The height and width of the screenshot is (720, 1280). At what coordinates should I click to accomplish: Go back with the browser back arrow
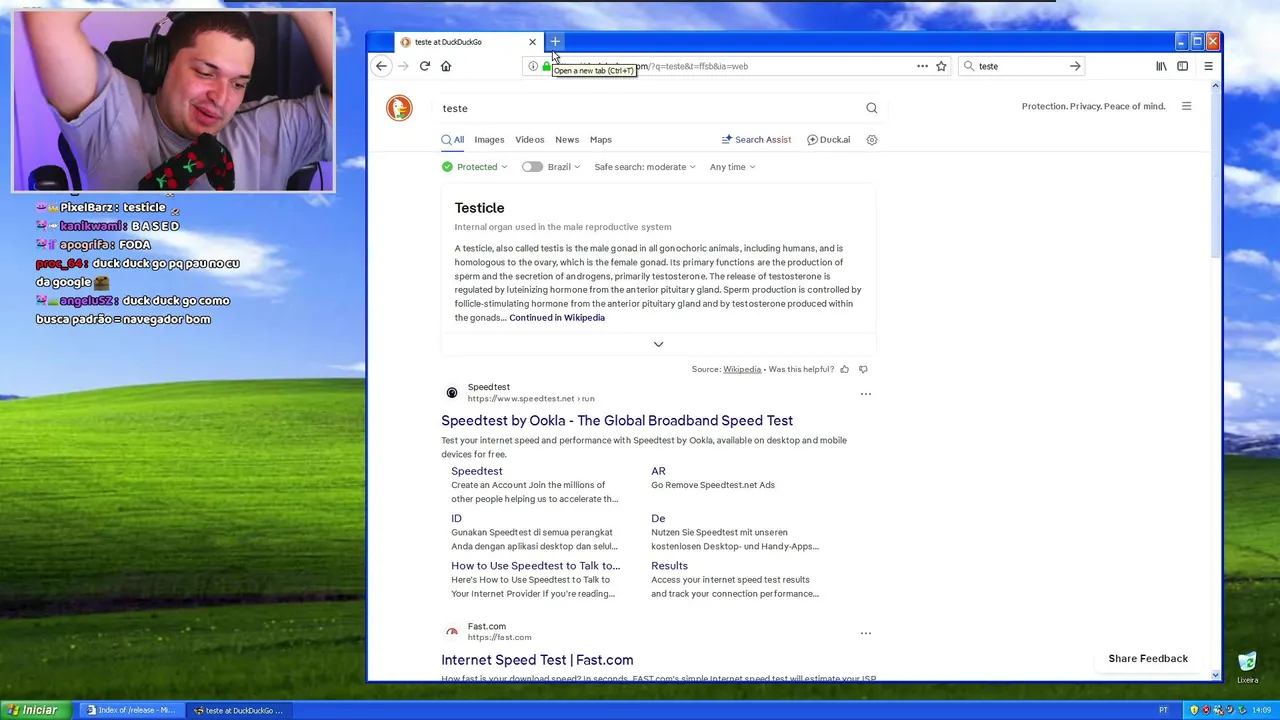(x=381, y=66)
